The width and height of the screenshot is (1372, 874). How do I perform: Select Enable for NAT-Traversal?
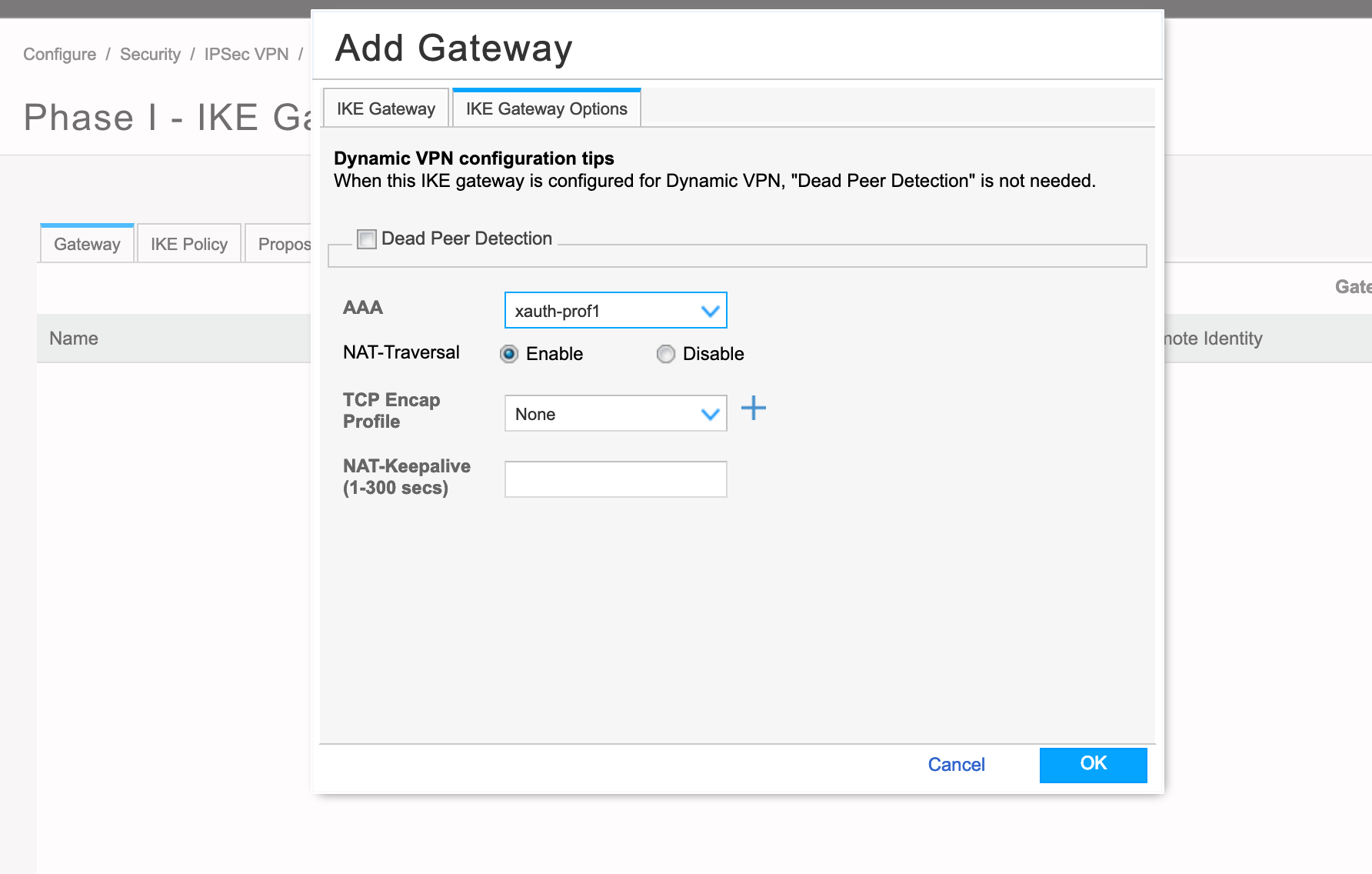[x=509, y=354]
